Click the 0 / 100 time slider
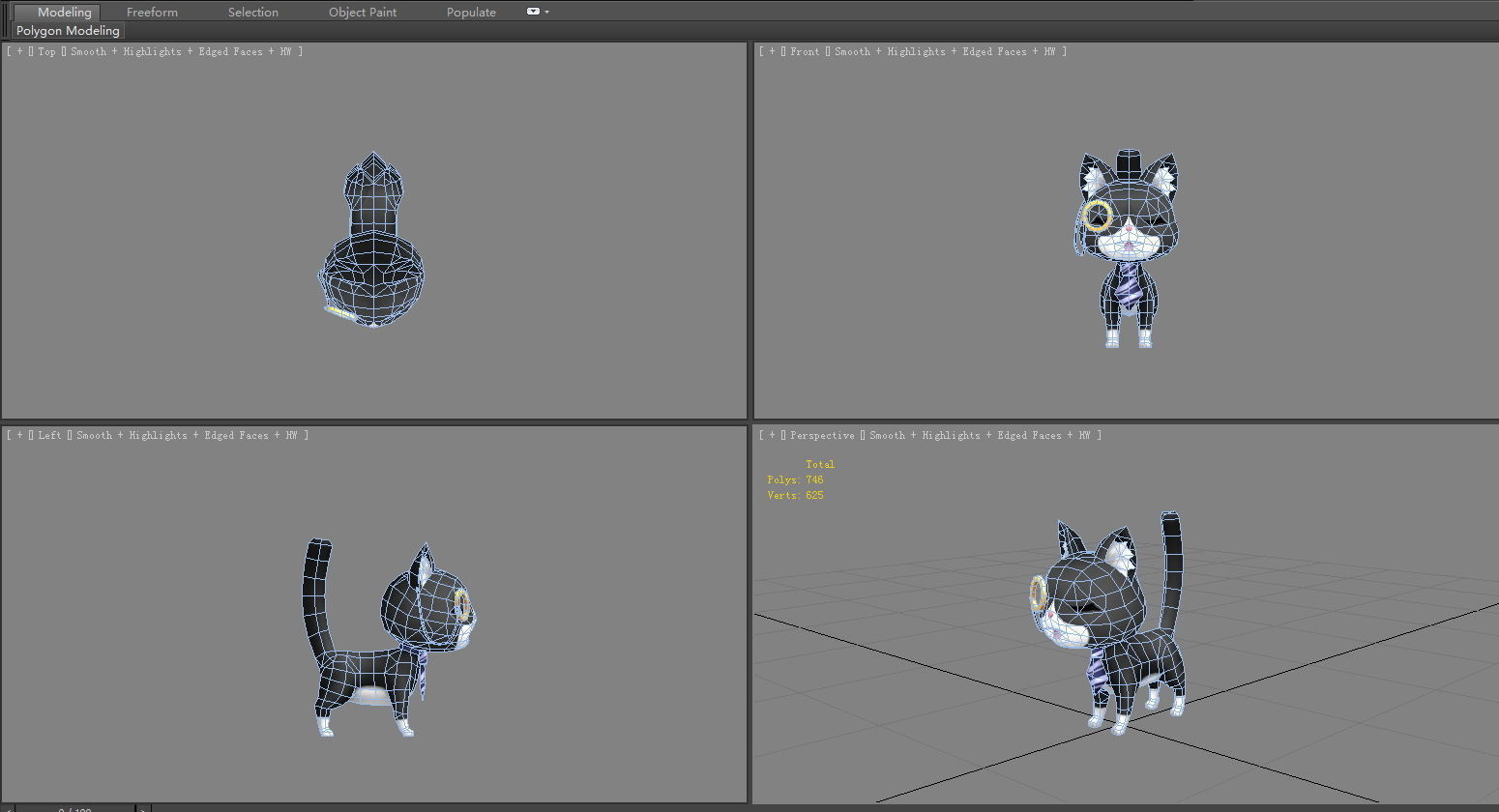The height and width of the screenshot is (812, 1499). [75, 808]
